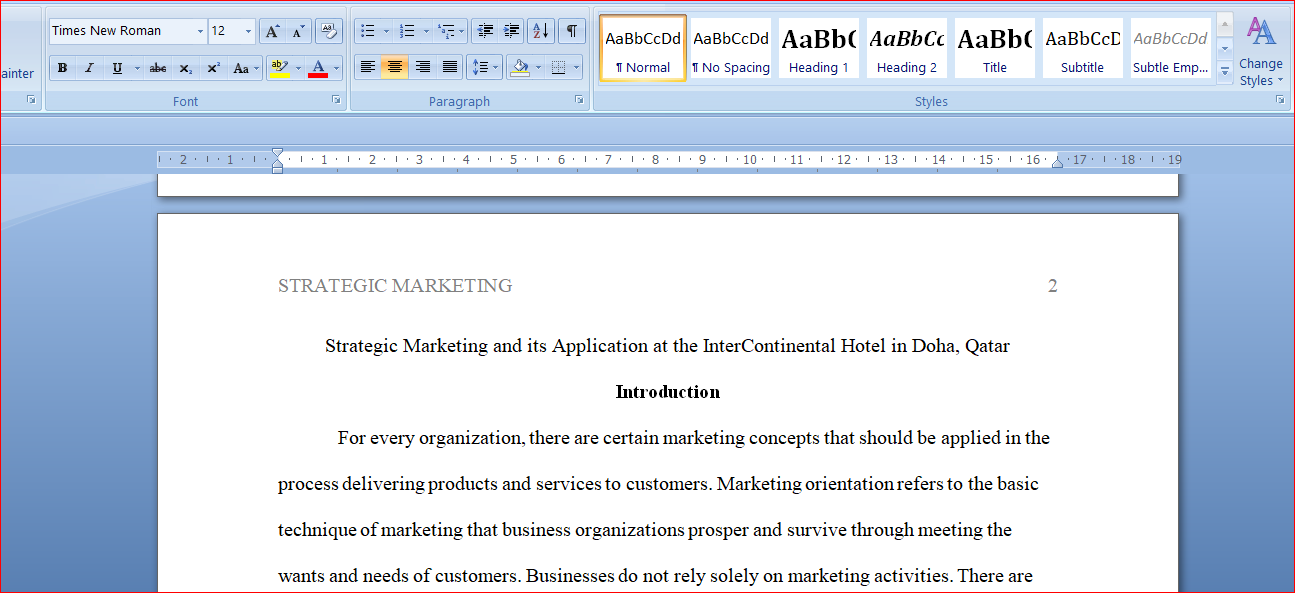
Task: Apply numbered list formatting
Action: click(406, 31)
